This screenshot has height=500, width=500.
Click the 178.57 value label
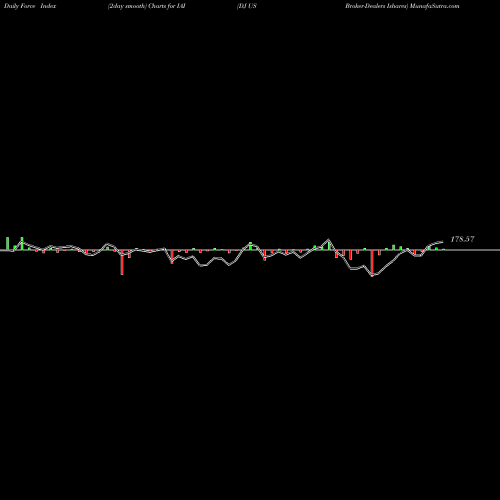(462, 239)
